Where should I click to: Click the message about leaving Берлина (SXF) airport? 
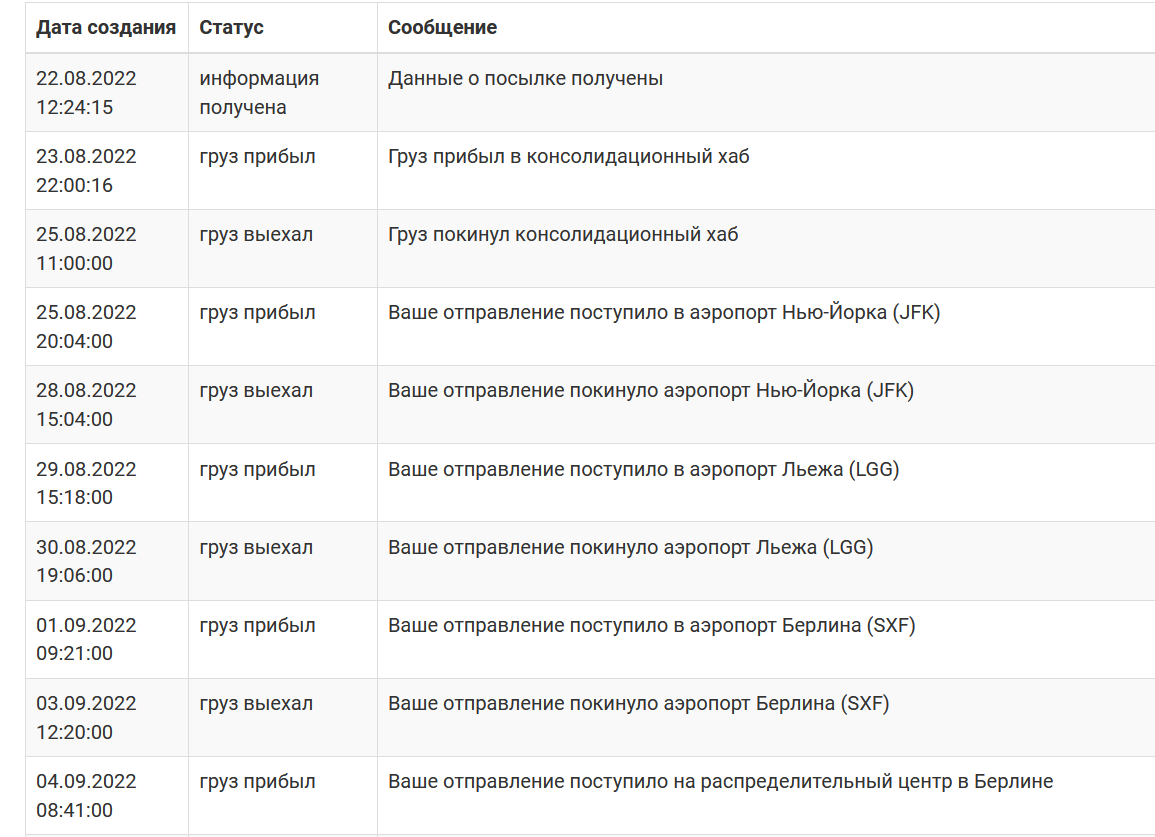click(639, 704)
